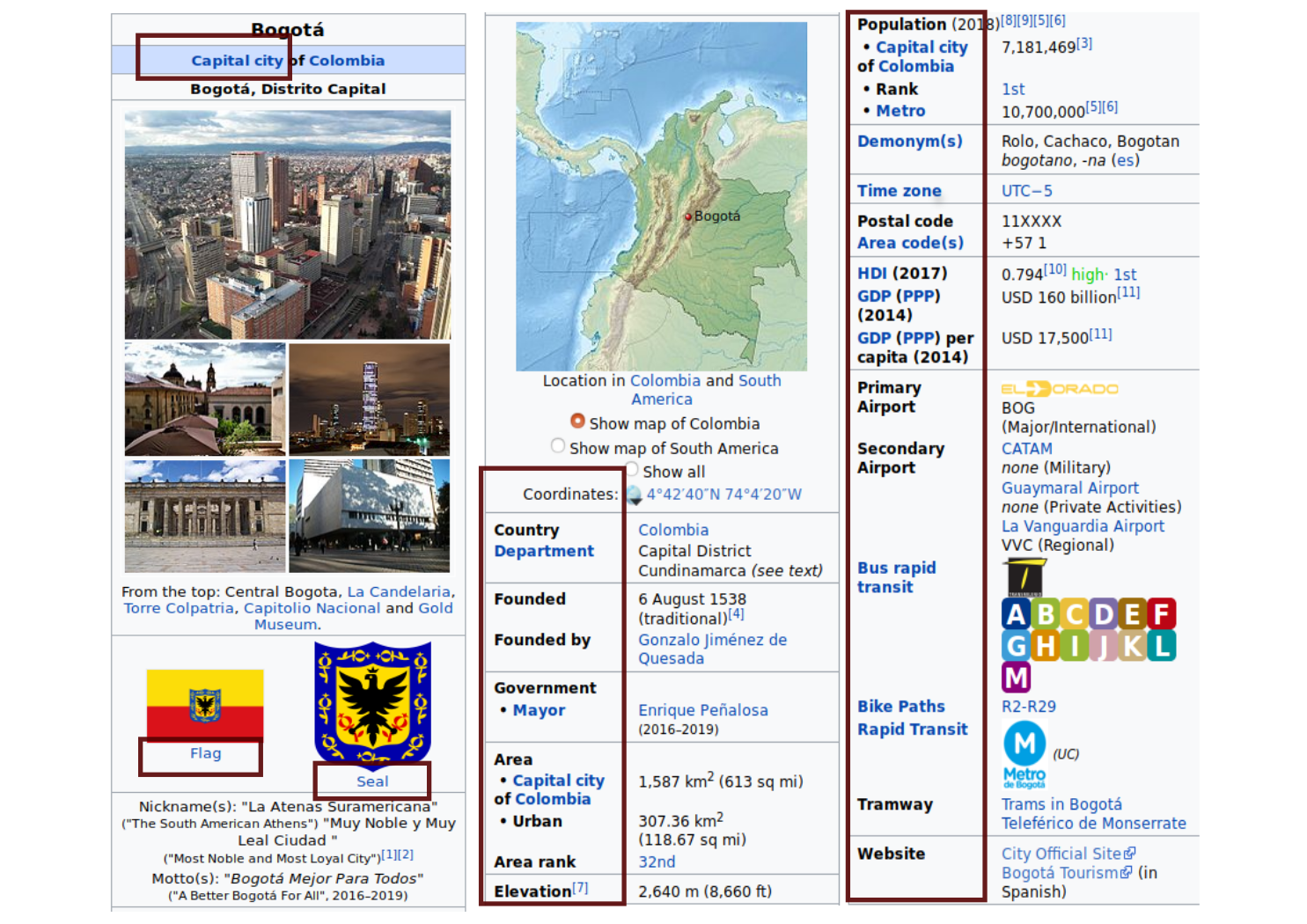Image resolution: width=1307 pixels, height=924 pixels.
Task: Click the purple TransMilenio M line icon
Action: pyautogui.click(x=1016, y=678)
